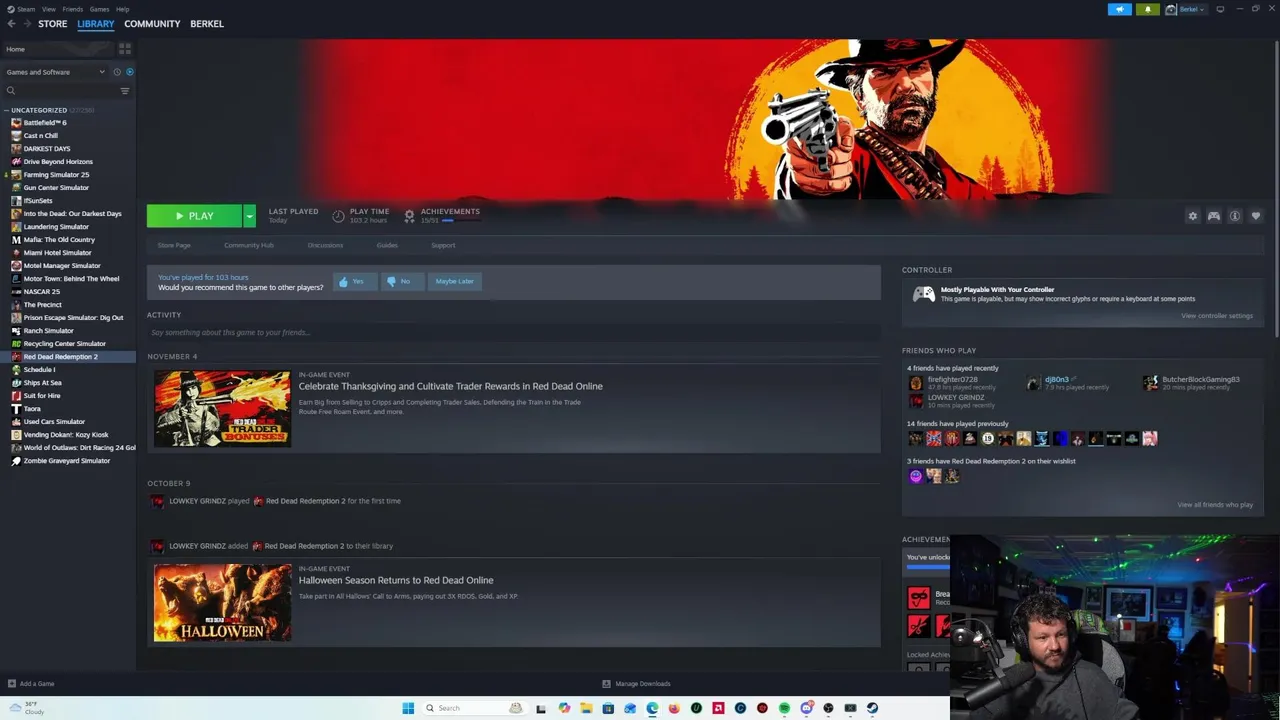Screen dimensions: 1280x720
Task: Sort library by recent activity clock icon
Action: pyautogui.click(x=116, y=72)
